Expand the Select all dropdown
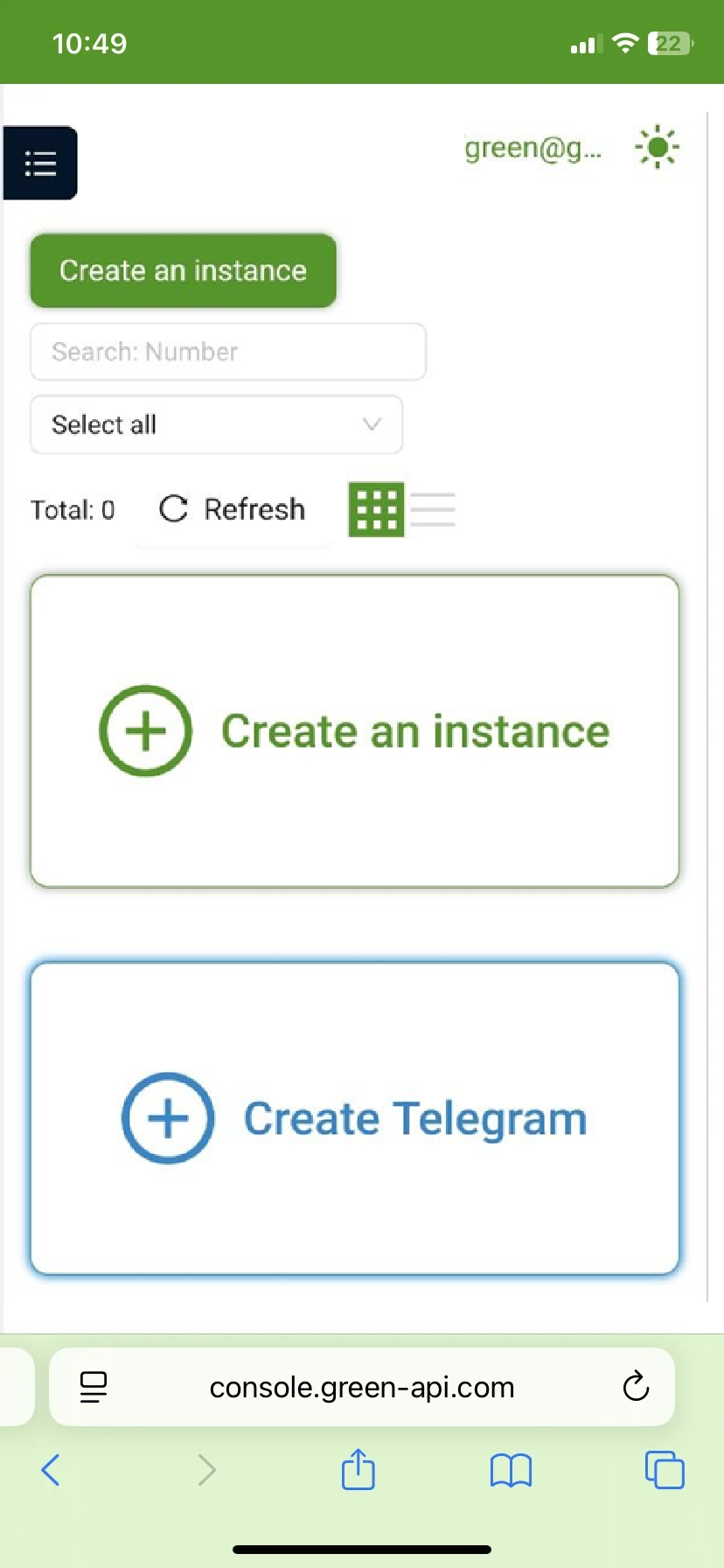 (216, 425)
